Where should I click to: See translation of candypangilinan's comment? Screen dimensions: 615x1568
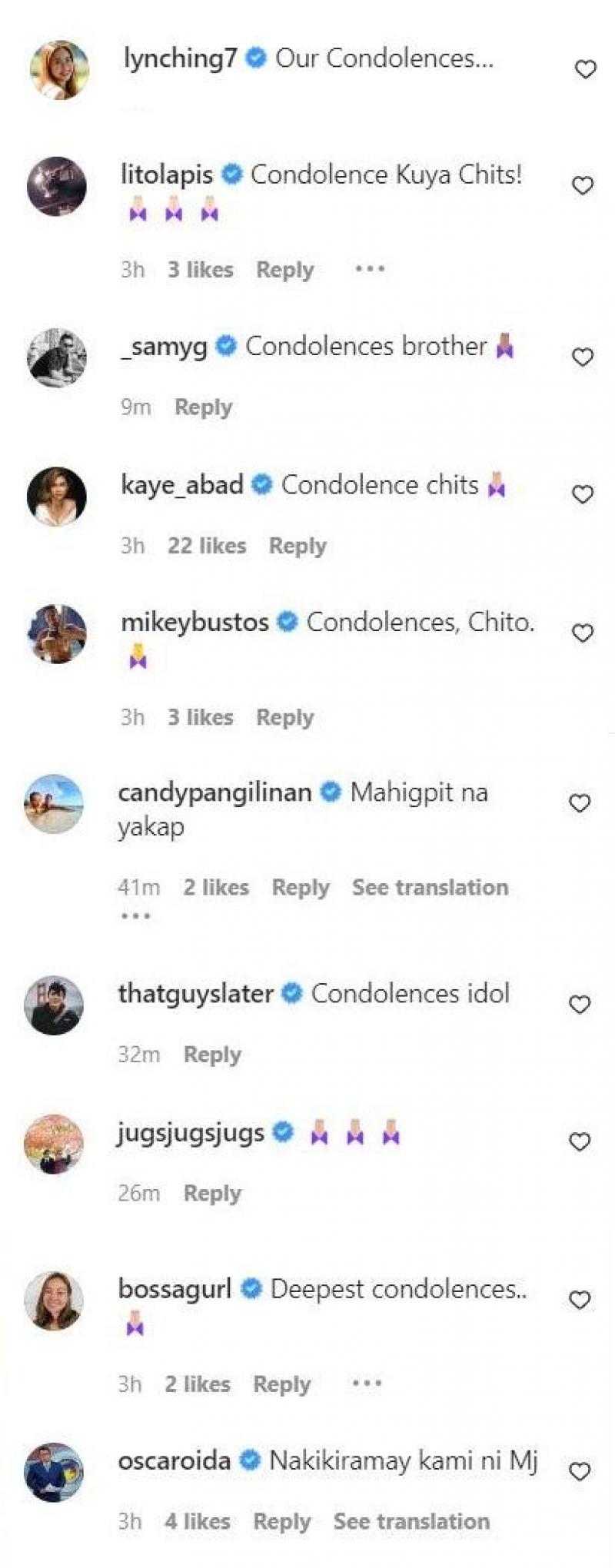pos(428,886)
